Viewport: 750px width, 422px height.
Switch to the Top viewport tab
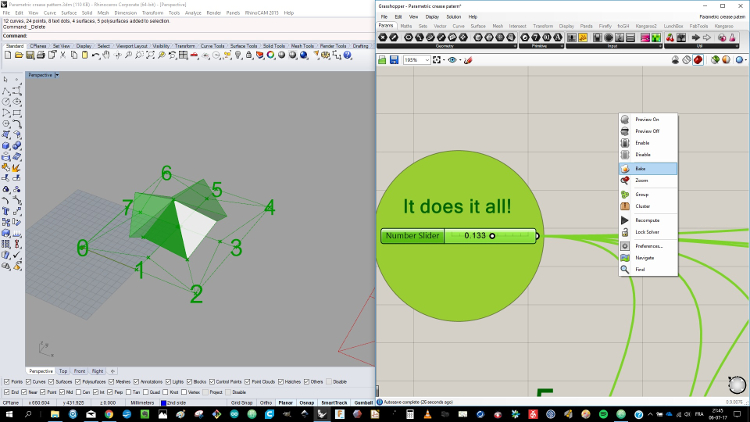[63, 371]
